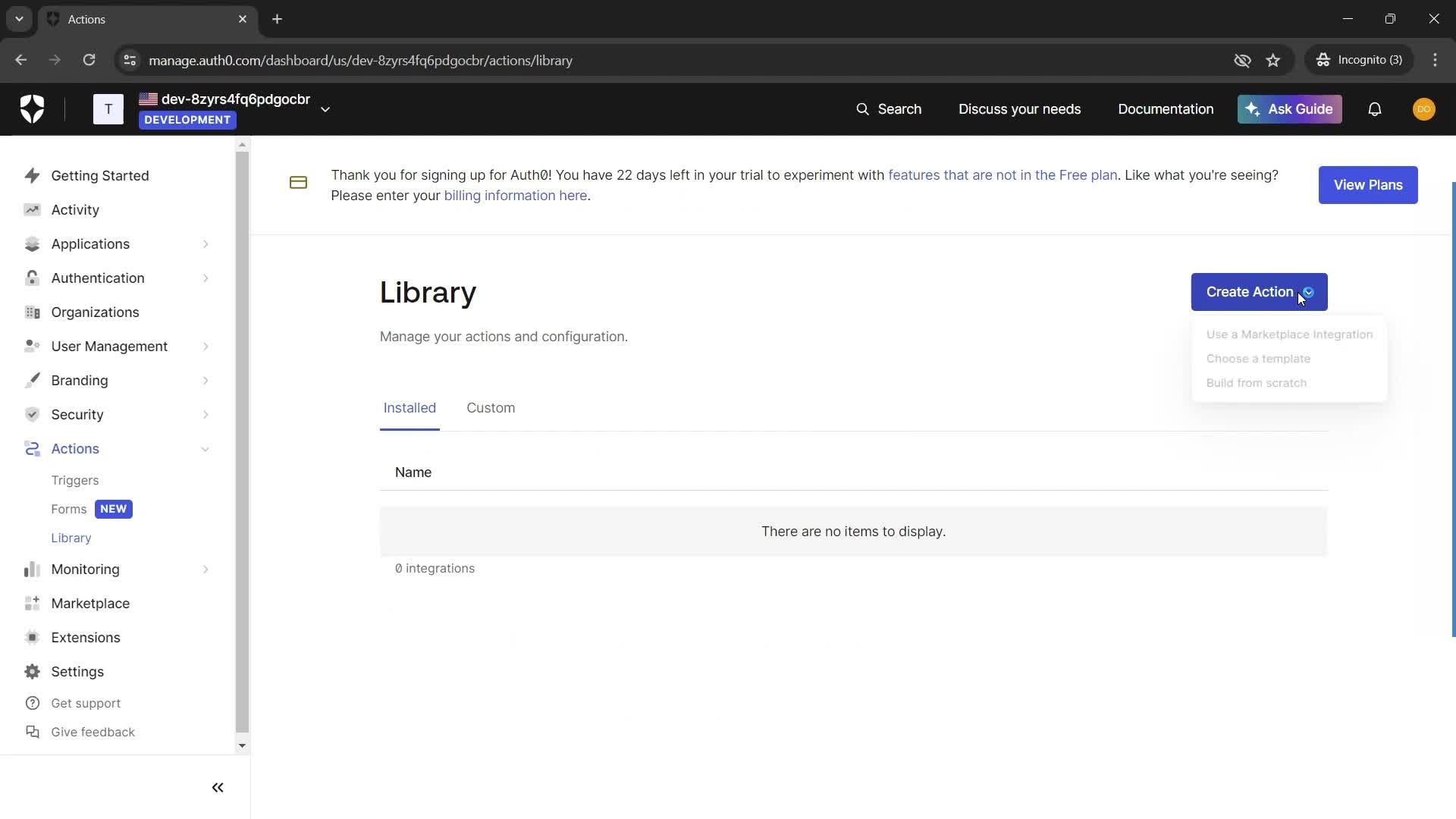Switch to the Installed tab
1456x819 pixels.
[x=409, y=408]
